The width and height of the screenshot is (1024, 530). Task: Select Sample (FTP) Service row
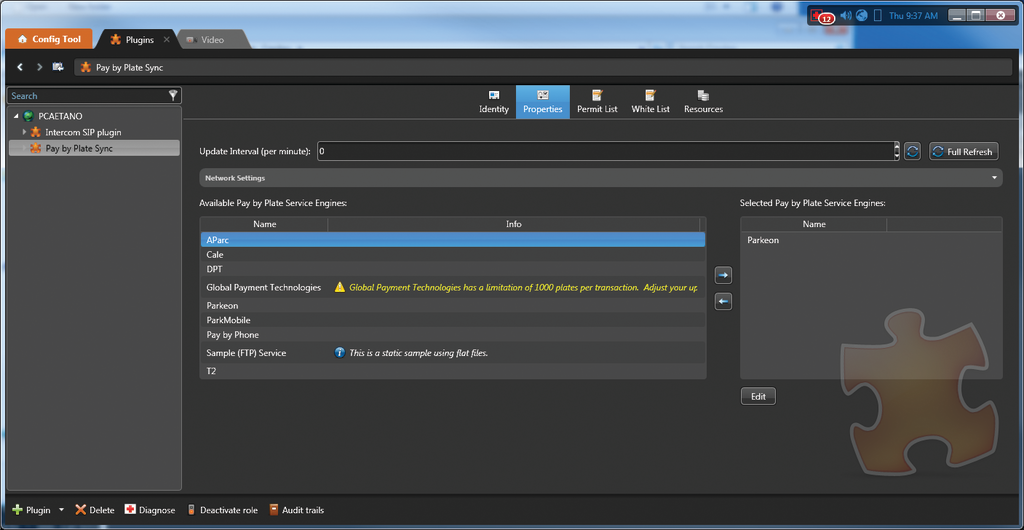[453, 353]
